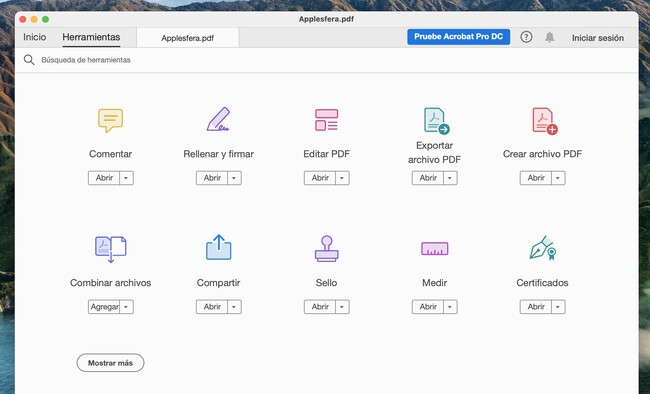
Task: Select the Rellenar y firmar pen icon
Action: (x=218, y=119)
